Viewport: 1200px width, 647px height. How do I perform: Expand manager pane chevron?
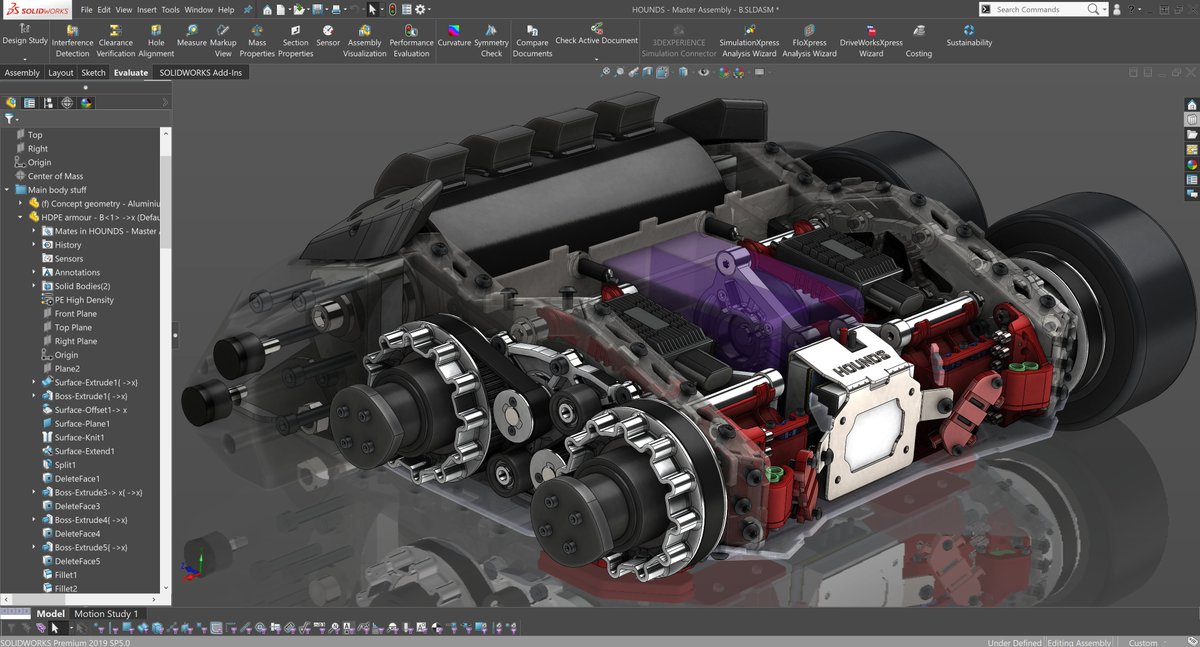165,102
